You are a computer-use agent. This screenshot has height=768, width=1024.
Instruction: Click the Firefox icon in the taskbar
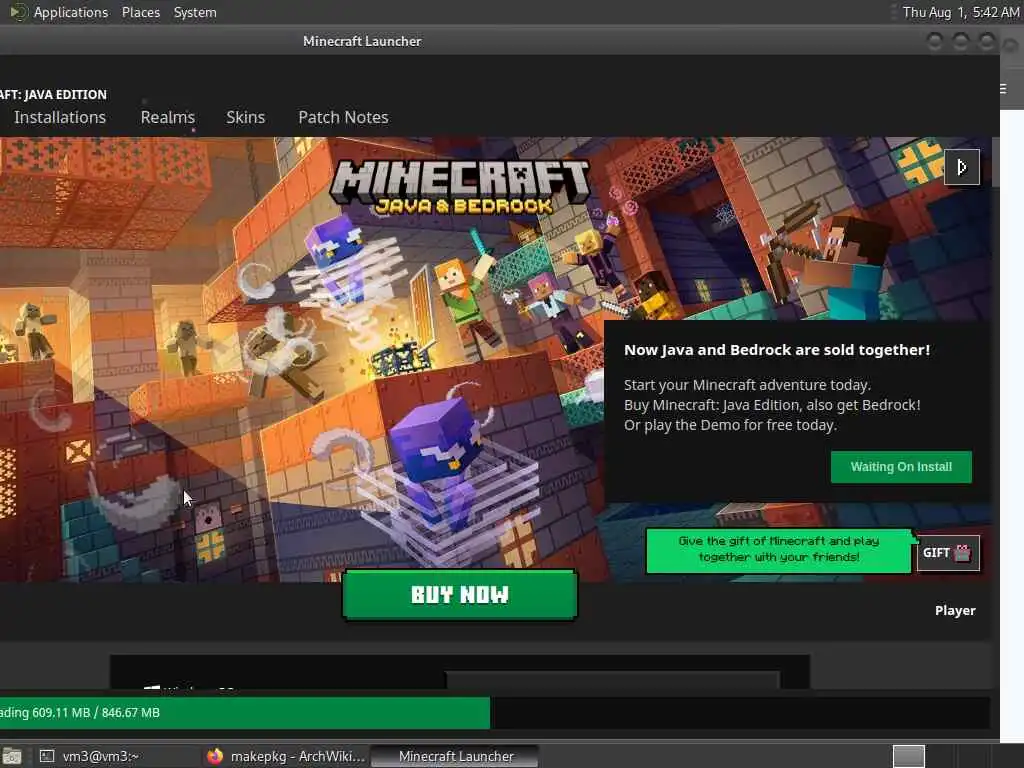[x=215, y=756]
